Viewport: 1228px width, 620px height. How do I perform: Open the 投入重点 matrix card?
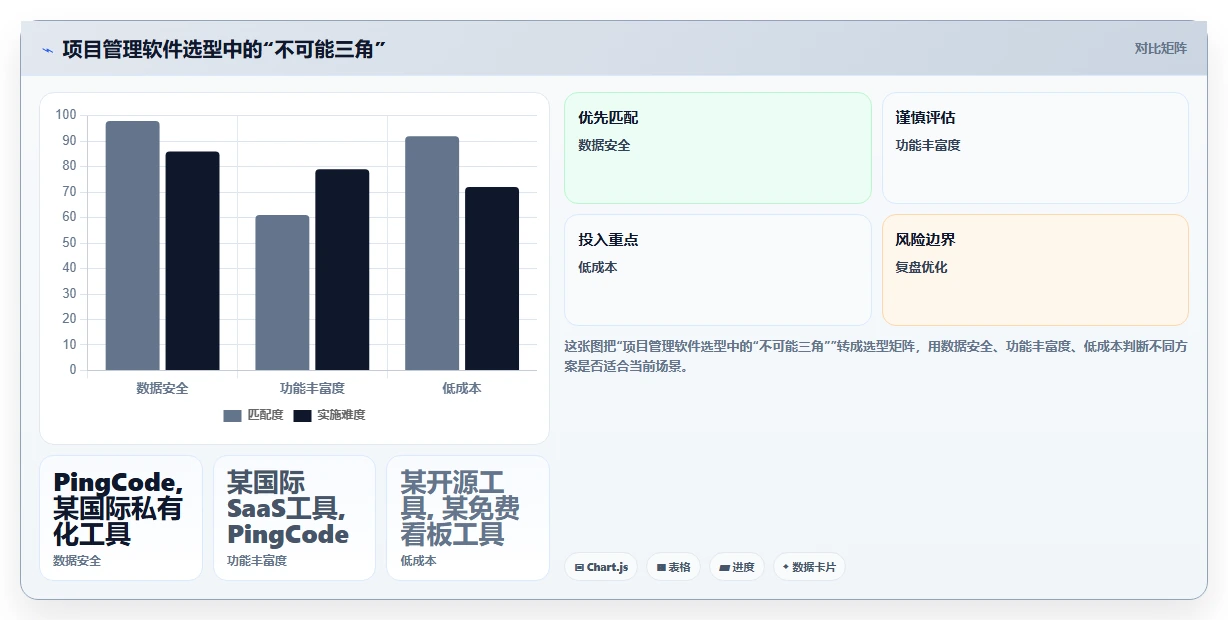pos(718,270)
